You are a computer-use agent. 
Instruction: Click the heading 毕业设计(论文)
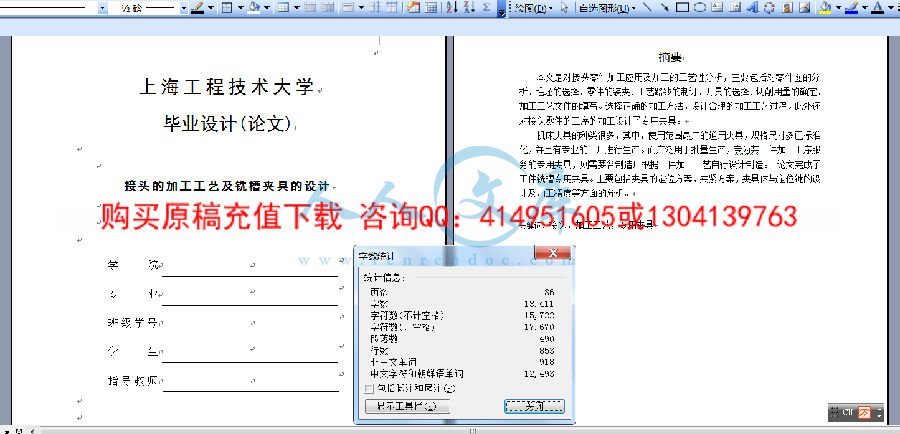(228, 123)
